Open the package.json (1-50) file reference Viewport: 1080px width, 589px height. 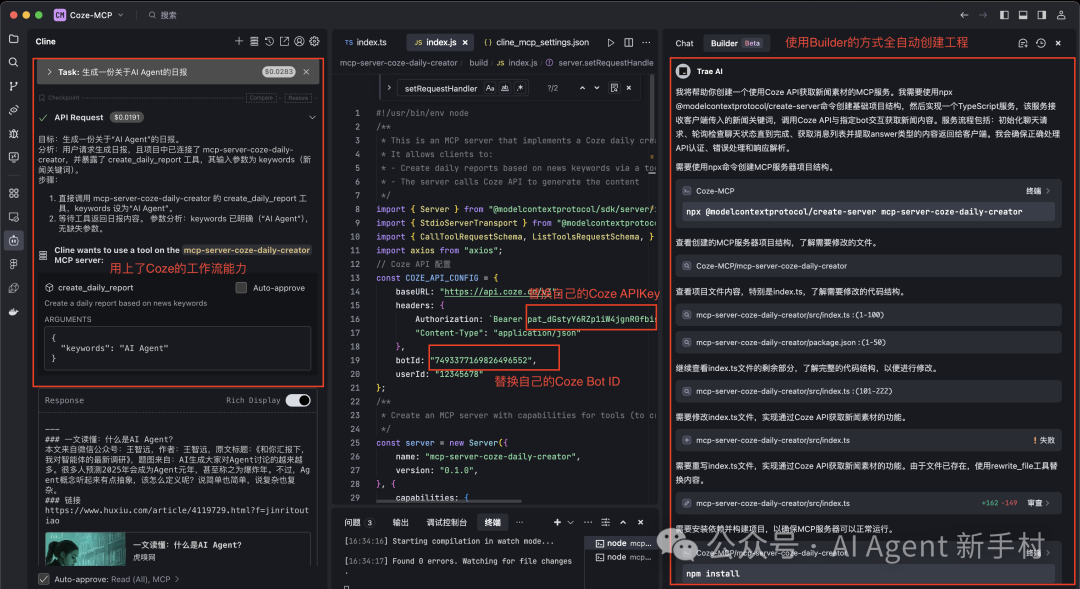[869, 342]
